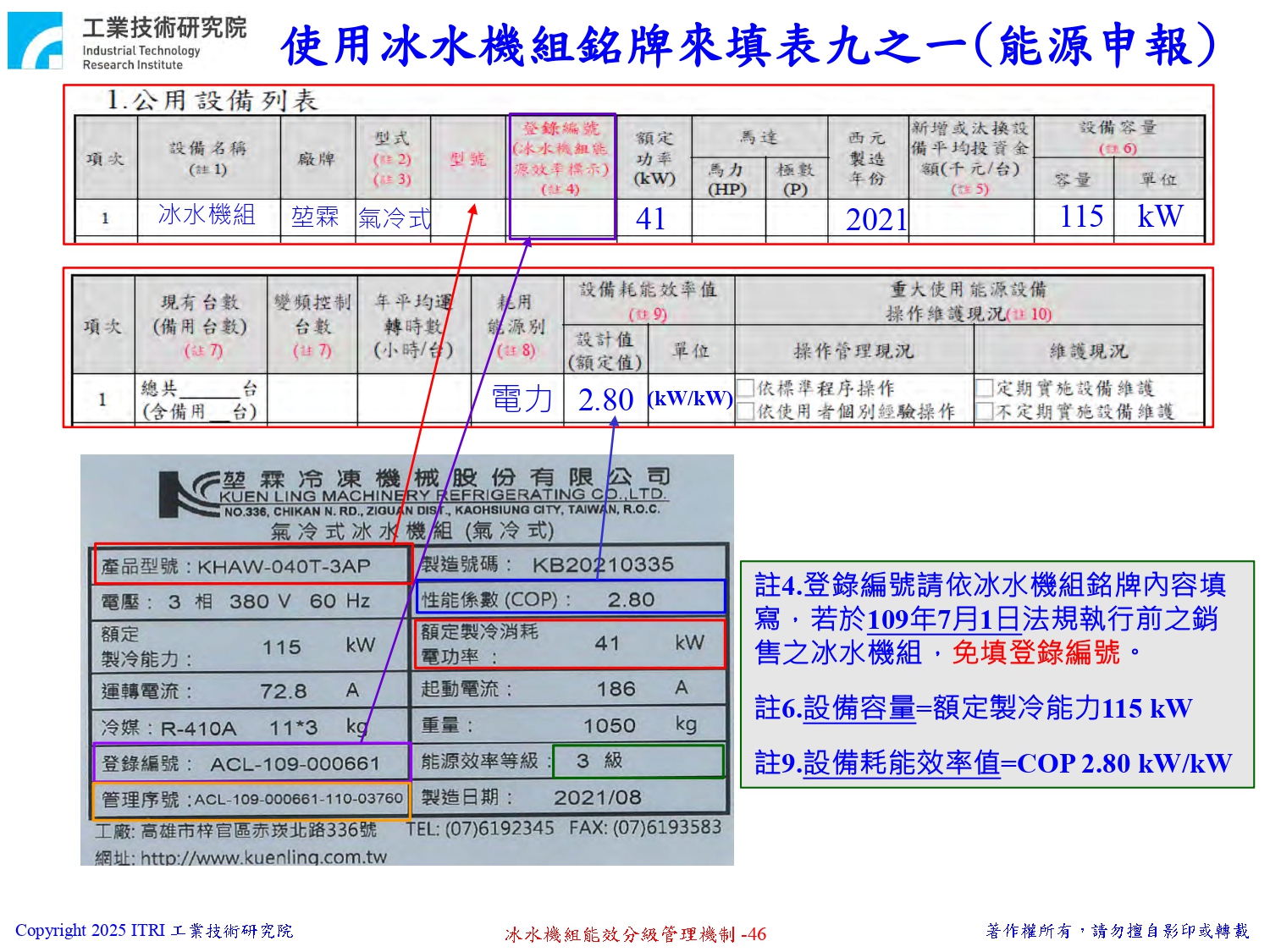Click the 設備容量 column header

[1118, 136]
